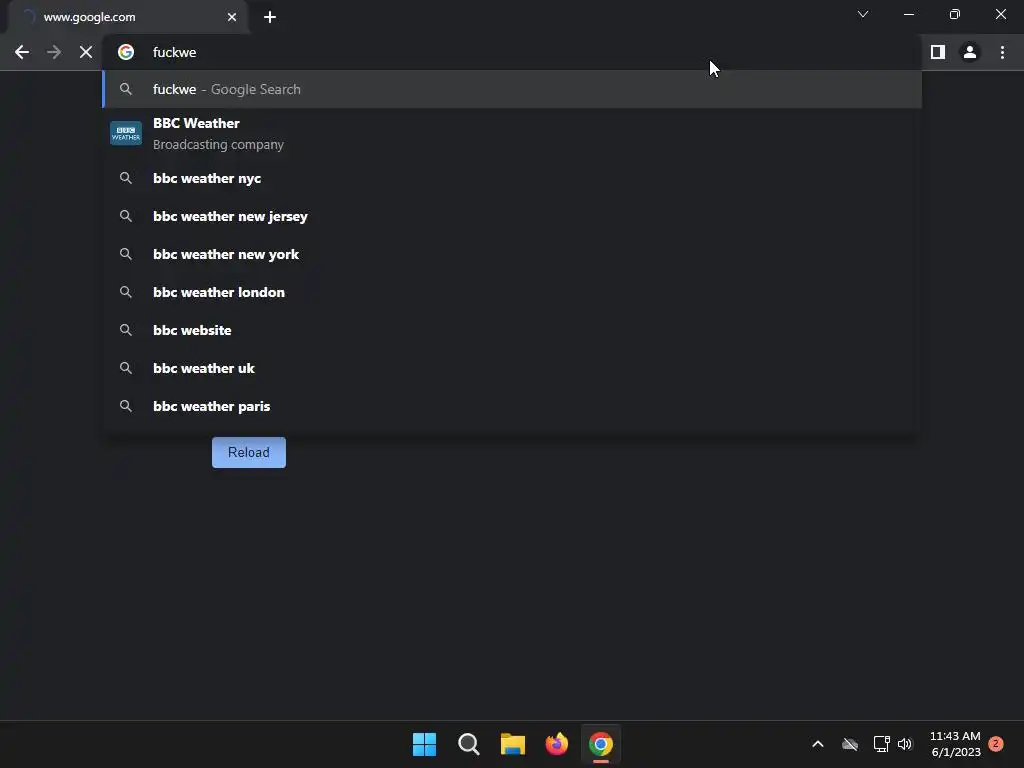Click the Google icon in address bar
The image size is (1024, 768).
[126, 52]
